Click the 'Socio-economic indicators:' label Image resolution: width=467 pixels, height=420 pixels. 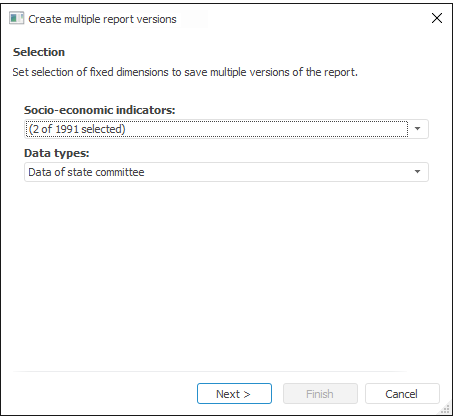(x=100, y=110)
